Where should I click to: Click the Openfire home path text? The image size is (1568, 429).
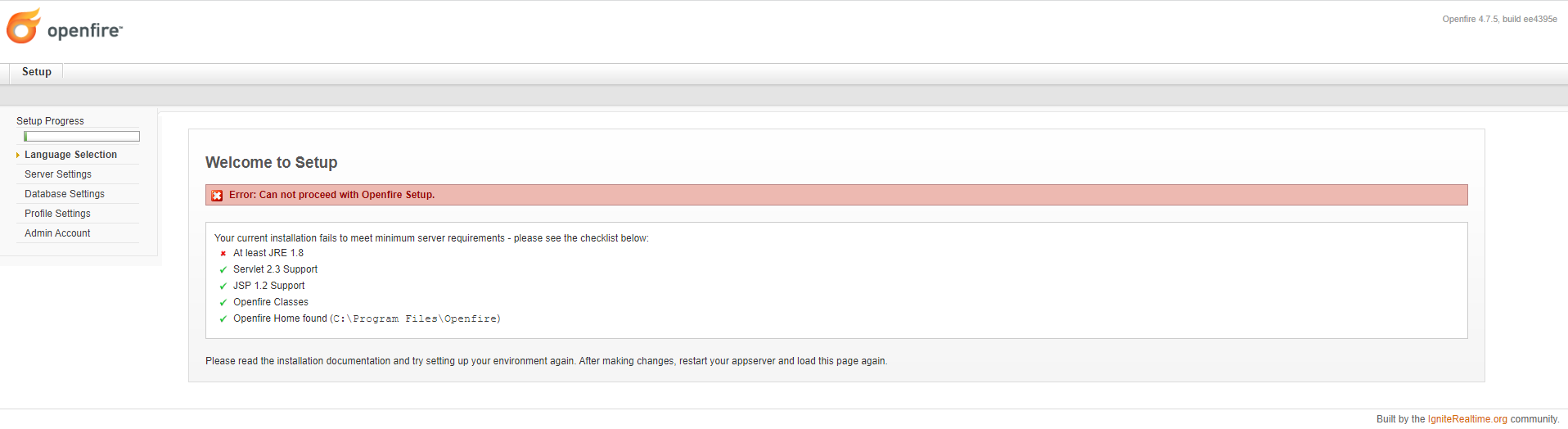(x=416, y=319)
